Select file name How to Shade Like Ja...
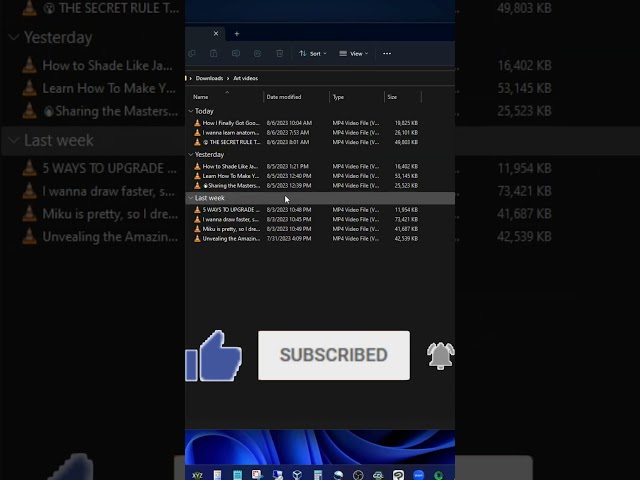Screen dimensions: 640x480 point(230,166)
